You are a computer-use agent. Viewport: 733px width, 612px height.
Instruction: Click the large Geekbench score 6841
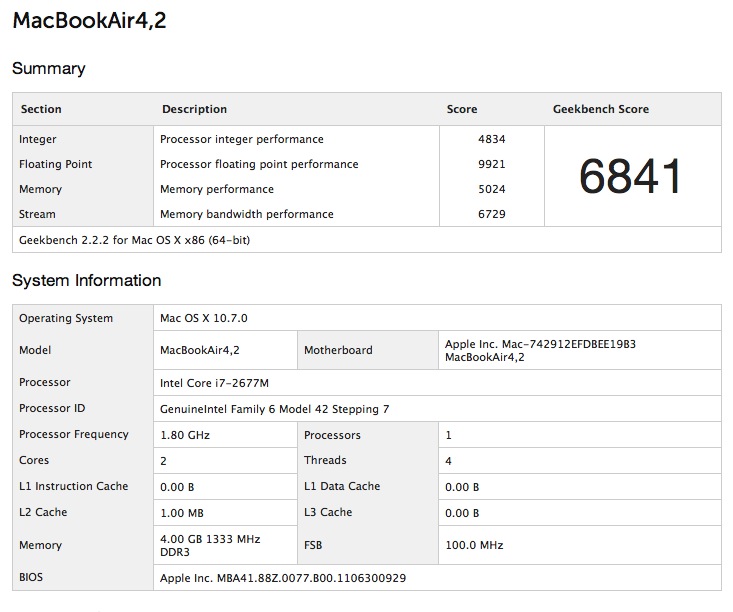631,176
